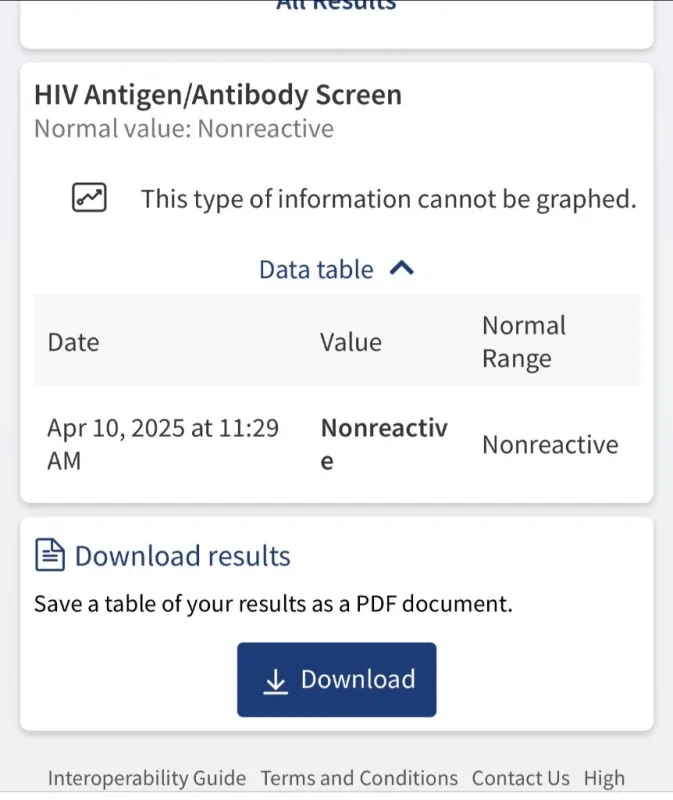
Task: Open the Interoperability Guide link
Action: click(x=147, y=778)
